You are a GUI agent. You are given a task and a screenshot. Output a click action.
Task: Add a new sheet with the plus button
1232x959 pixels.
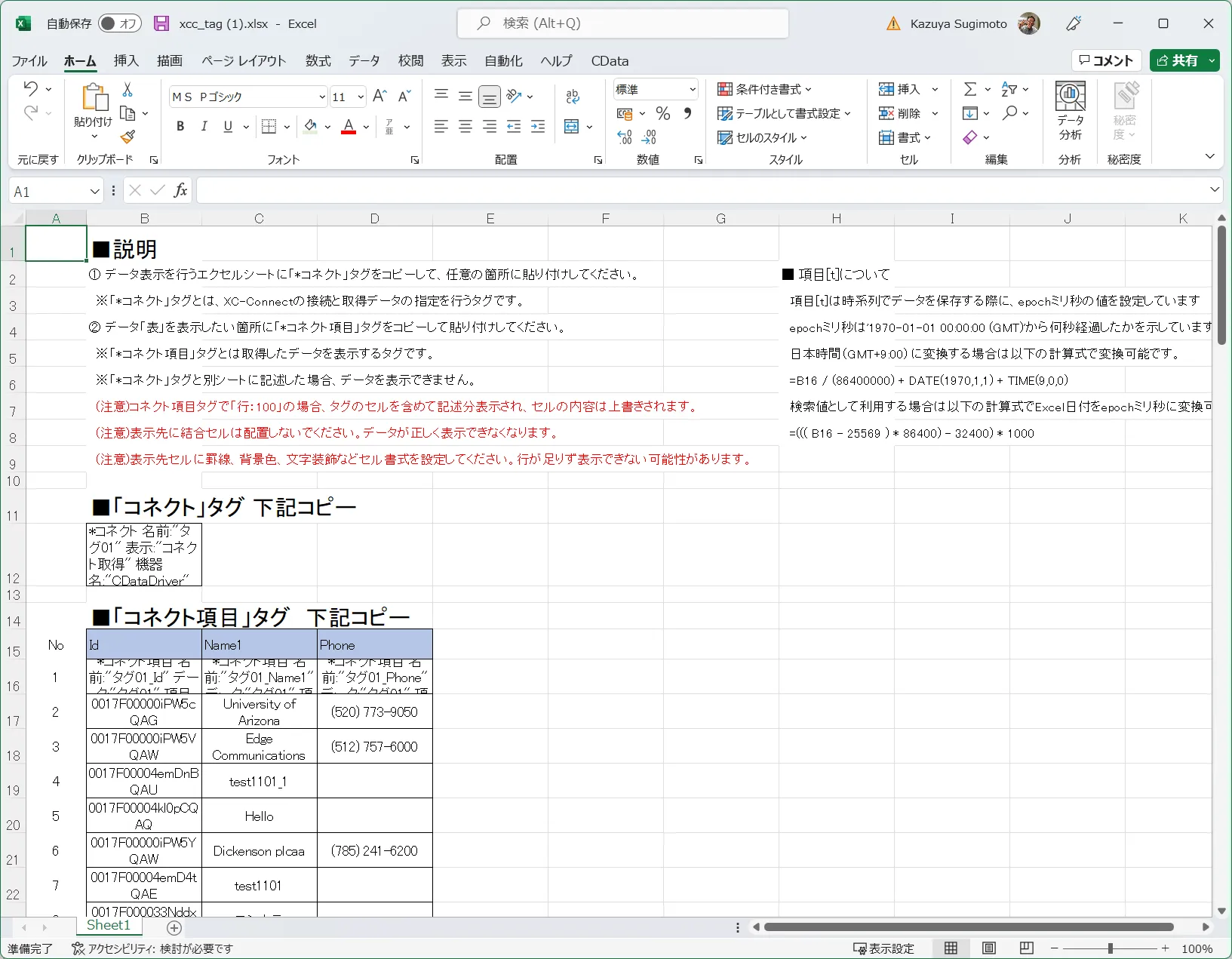pos(173,928)
